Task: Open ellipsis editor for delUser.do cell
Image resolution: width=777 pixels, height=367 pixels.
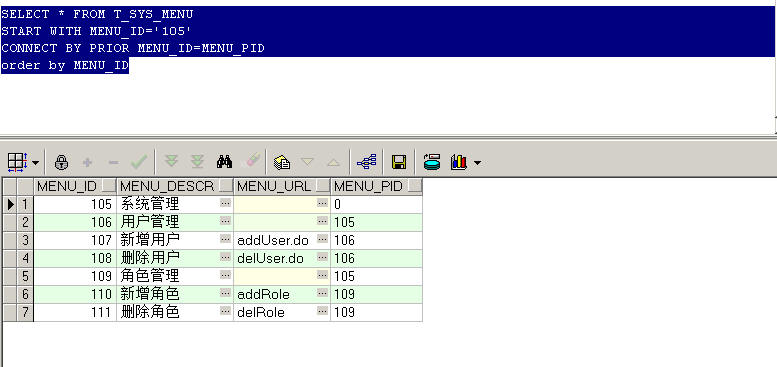Action: [x=323, y=257]
